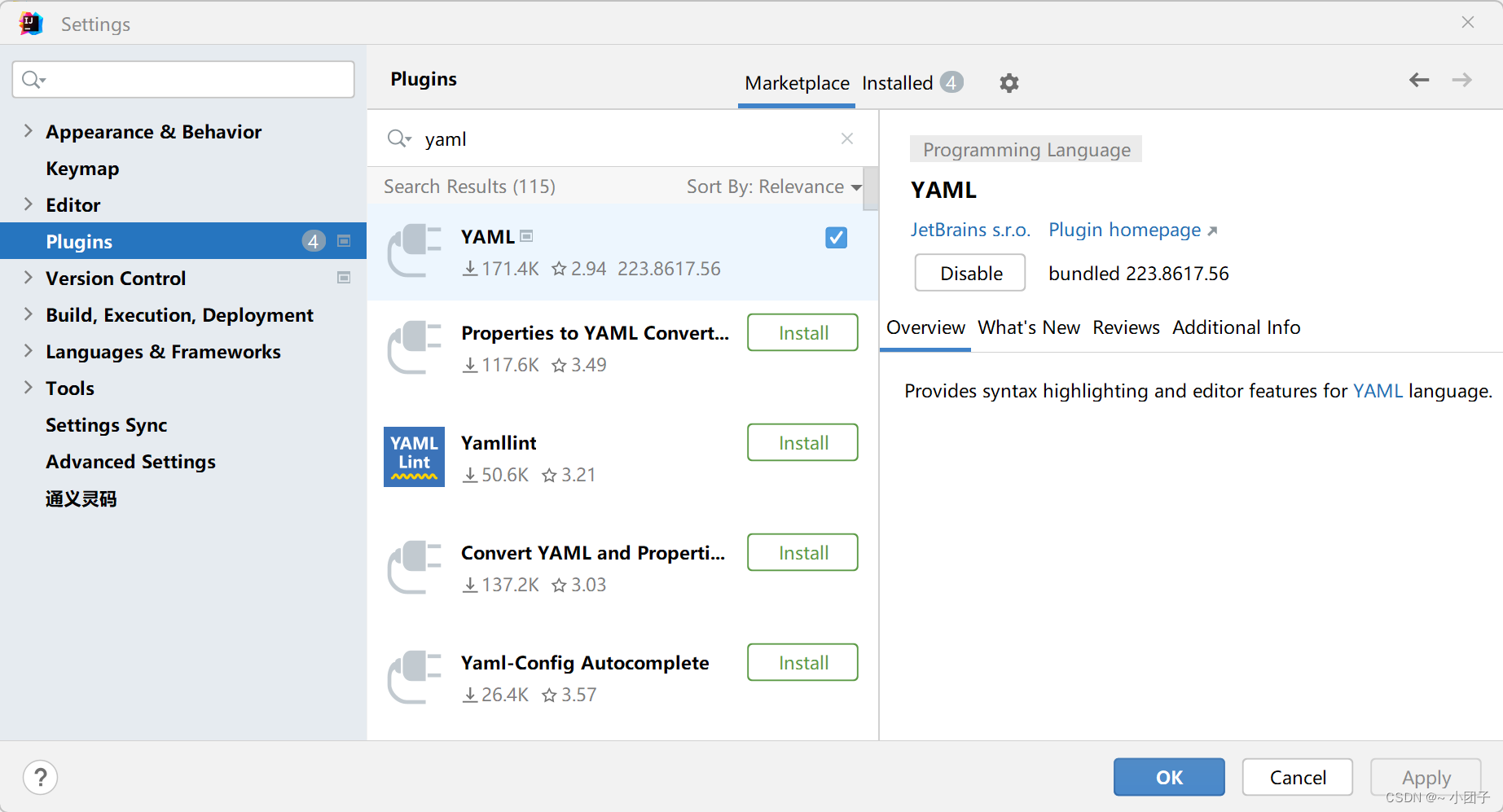Expand Languages & Frameworks section
This screenshot has width=1503, height=812.
click(29, 351)
